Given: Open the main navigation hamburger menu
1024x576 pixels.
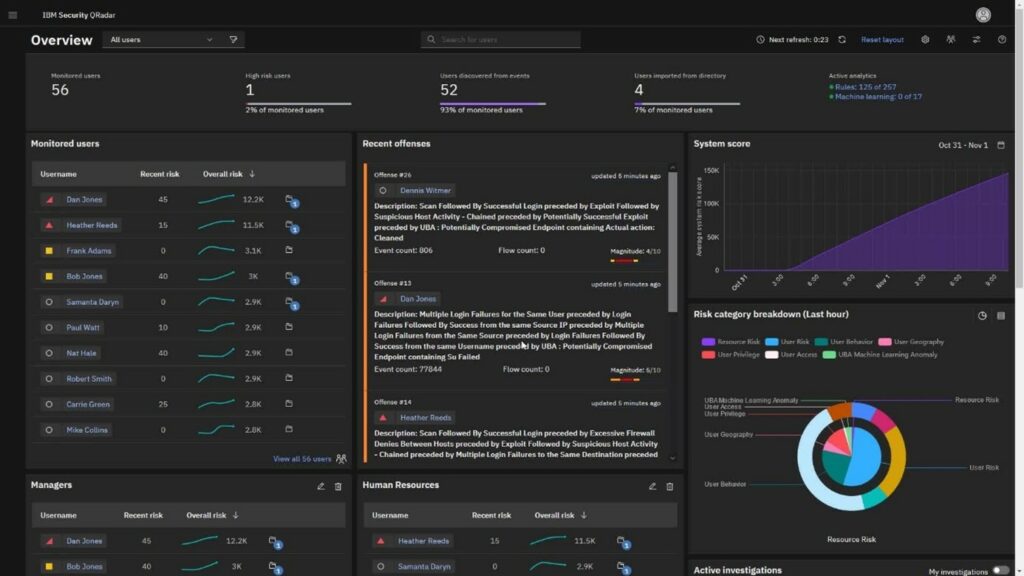Looking at the screenshot, I should [14, 13].
